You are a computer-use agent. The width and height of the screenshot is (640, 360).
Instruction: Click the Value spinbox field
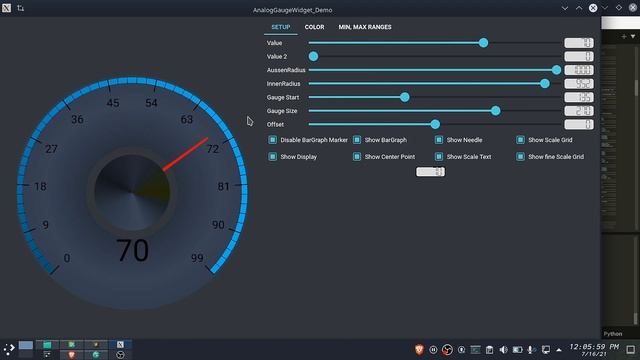(579, 43)
